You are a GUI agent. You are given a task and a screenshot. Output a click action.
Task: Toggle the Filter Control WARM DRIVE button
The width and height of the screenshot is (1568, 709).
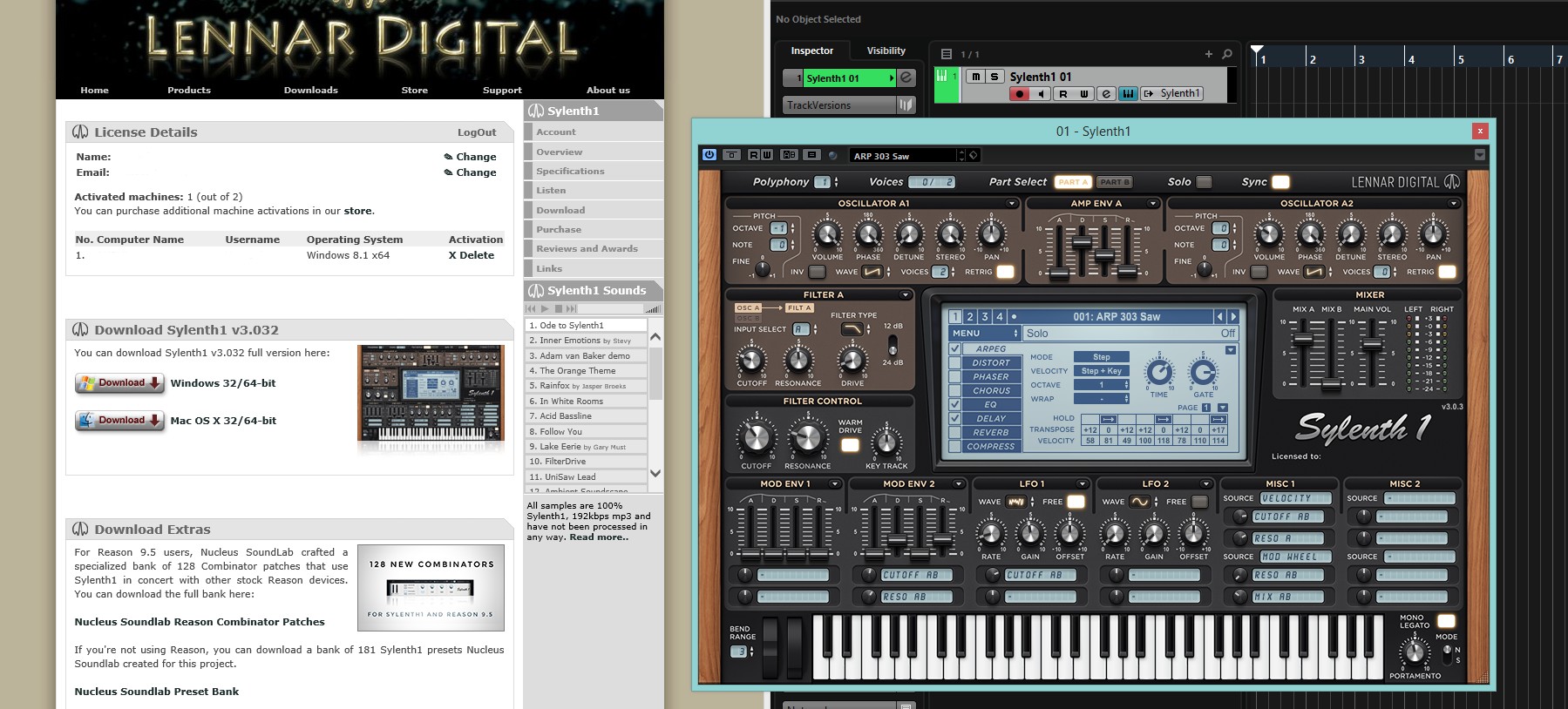[850, 445]
